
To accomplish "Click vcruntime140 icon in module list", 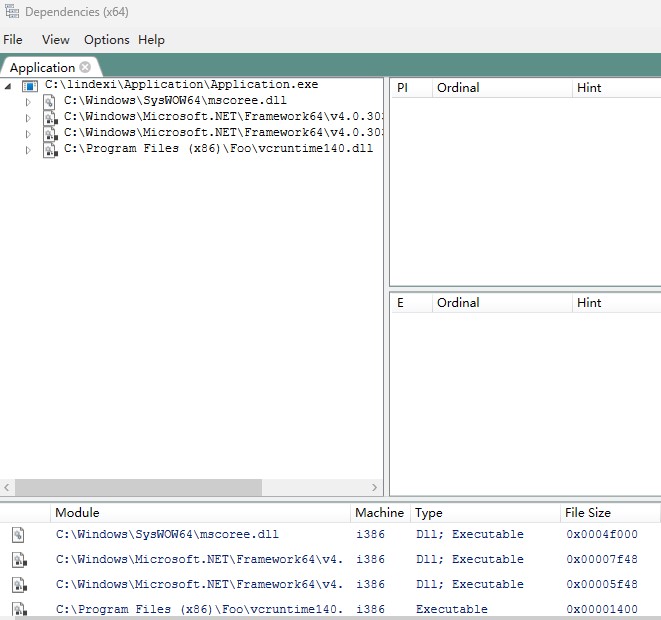I will click(18, 608).
